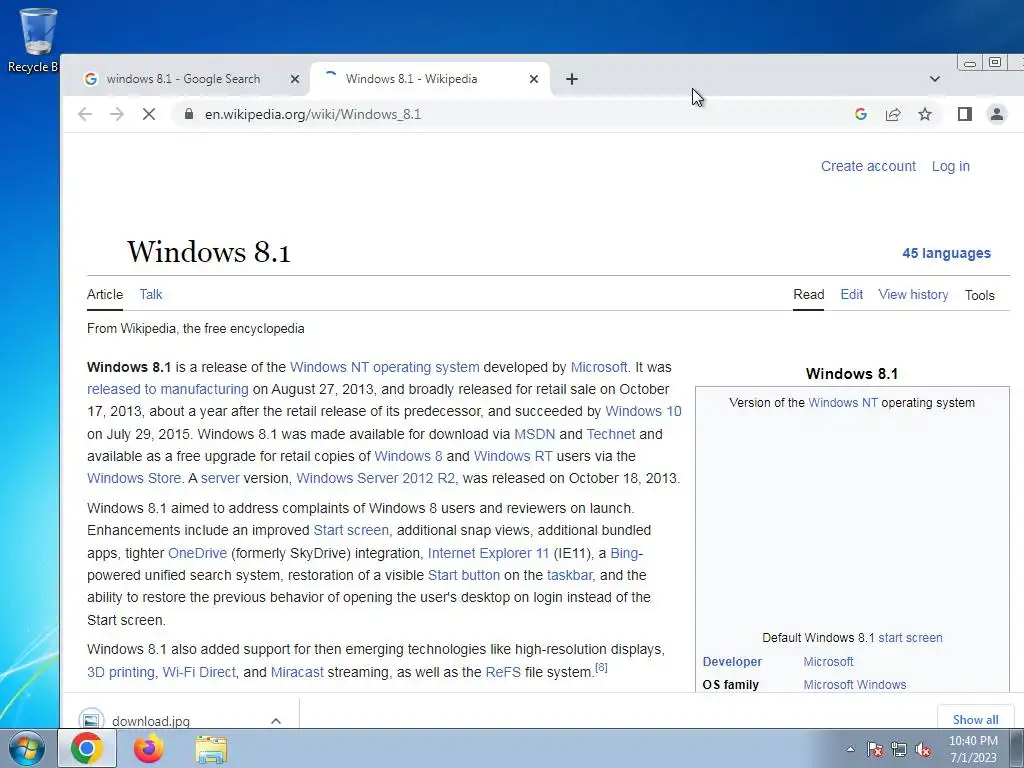This screenshot has height=768, width=1024.
Task: Launch Firefox from the taskbar
Action: point(148,748)
